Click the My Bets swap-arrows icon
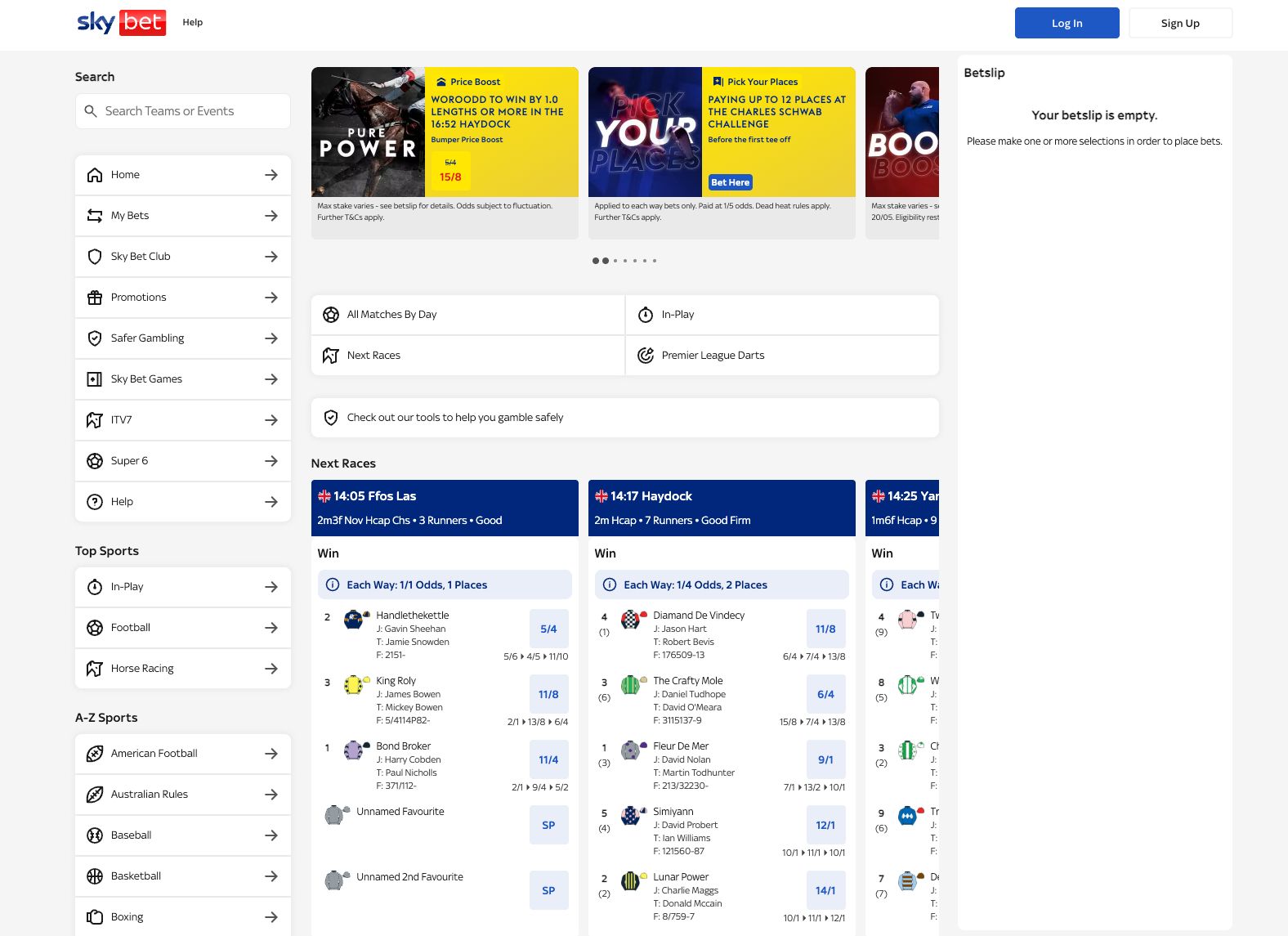The height and width of the screenshot is (936, 1288). tap(95, 216)
